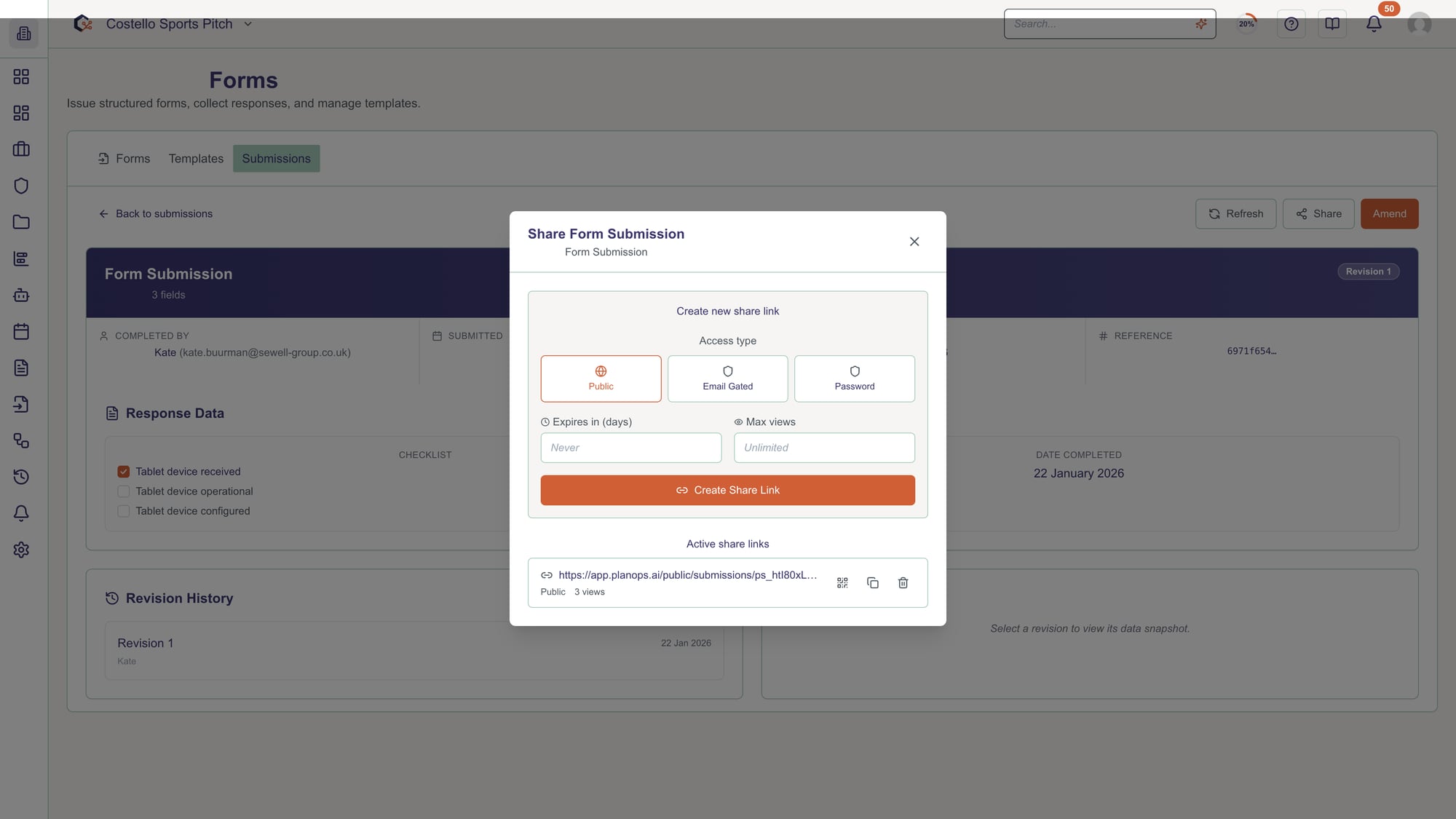Switch to the Templates tab
1456x819 pixels.
pyautogui.click(x=196, y=159)
